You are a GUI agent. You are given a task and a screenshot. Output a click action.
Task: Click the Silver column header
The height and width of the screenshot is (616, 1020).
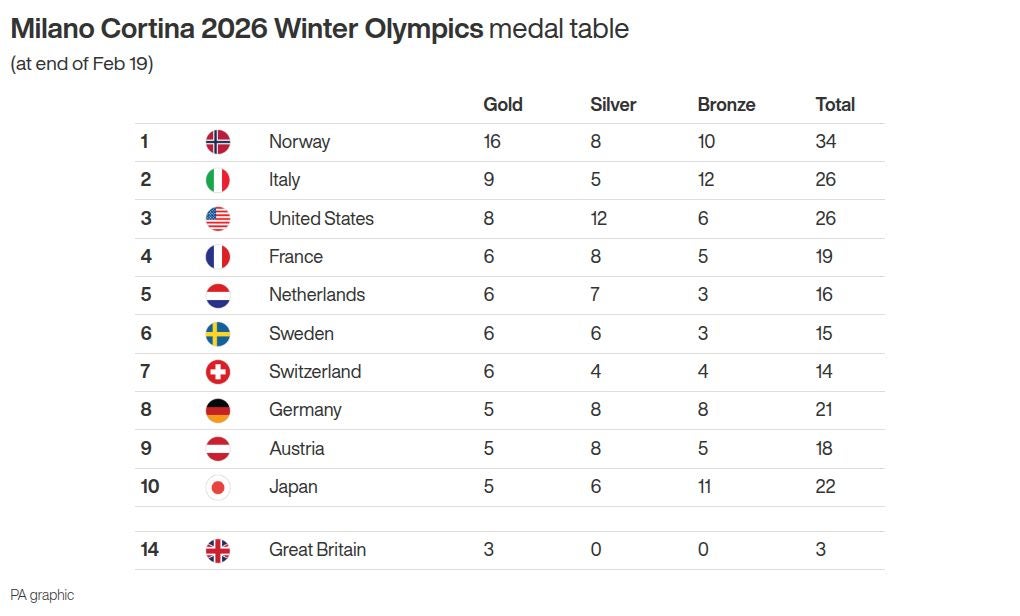click(x=613, y=105)
